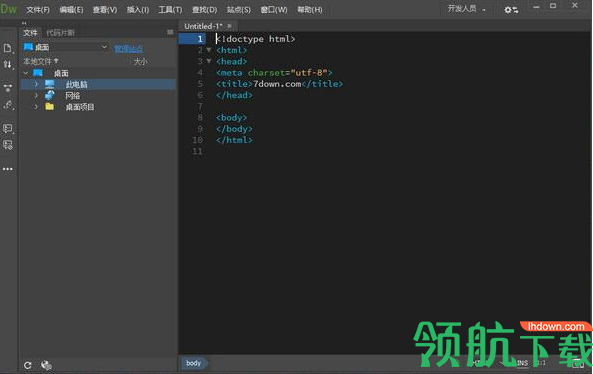
Task: Select the 网络 tree row
Action: point(98,95)
